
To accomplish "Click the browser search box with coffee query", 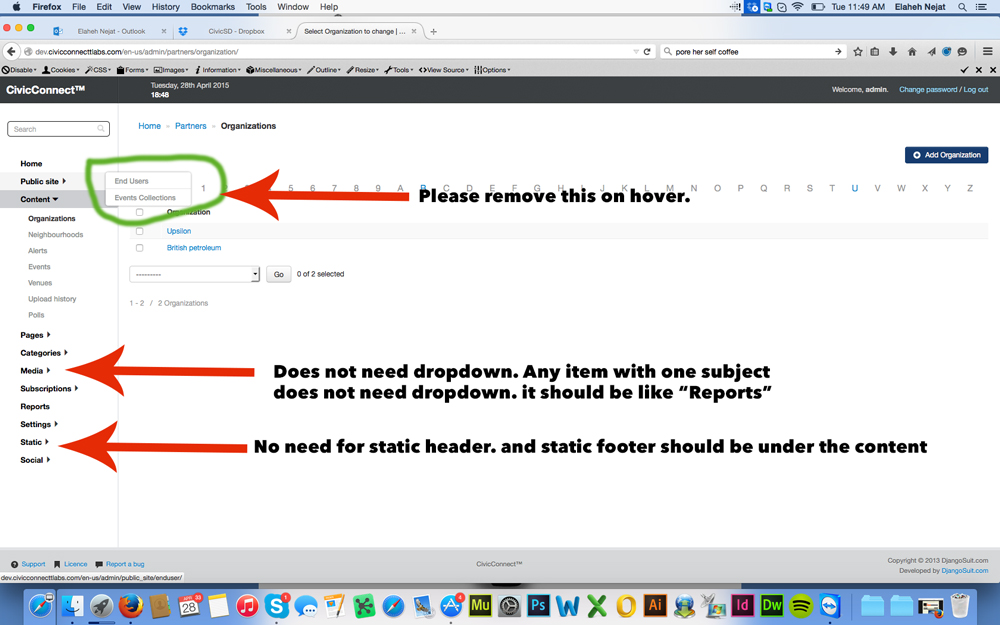I will point(753,52).
